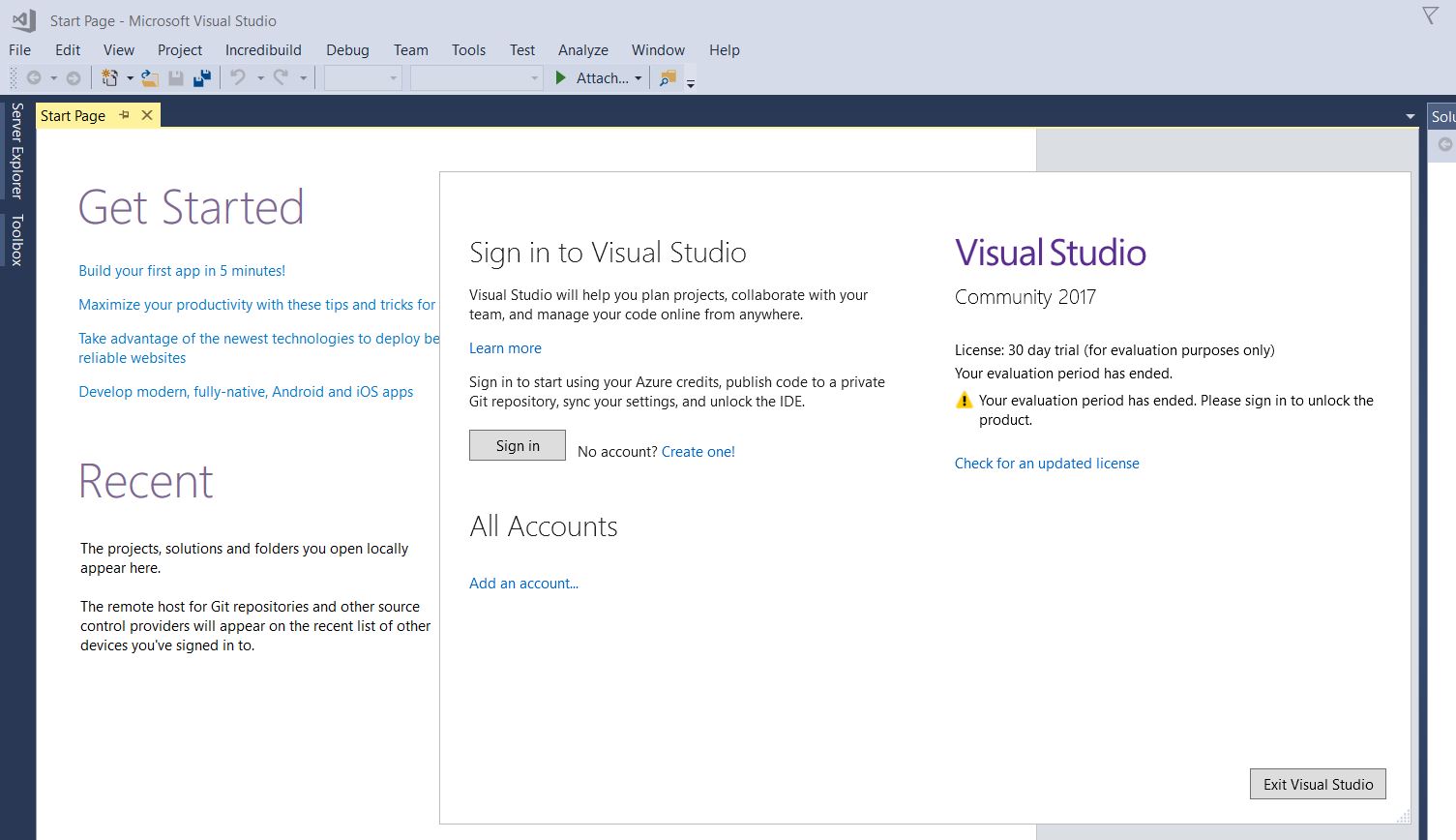Click the notifications filter flag icon
1456x840 pixels.
(1430, 15)
